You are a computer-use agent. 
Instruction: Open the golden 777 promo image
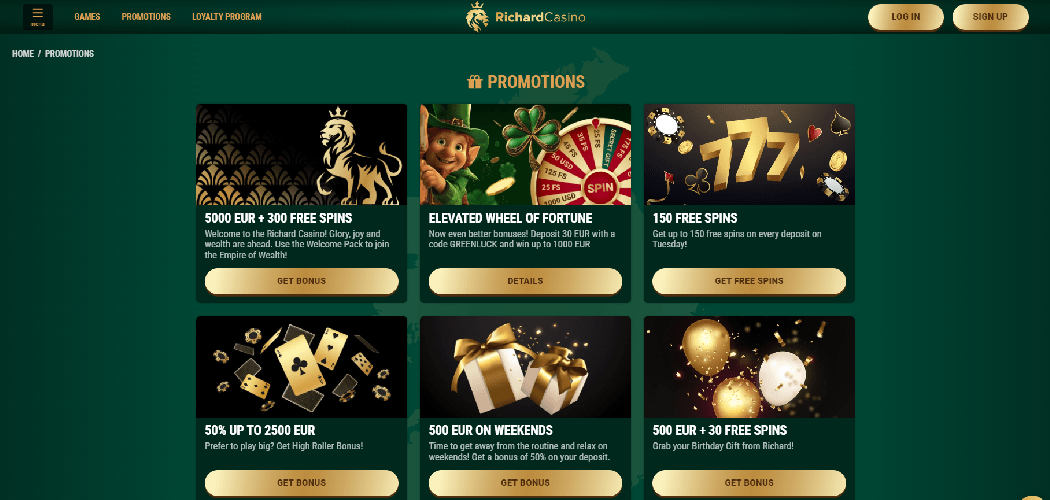(x=749, y=155)
